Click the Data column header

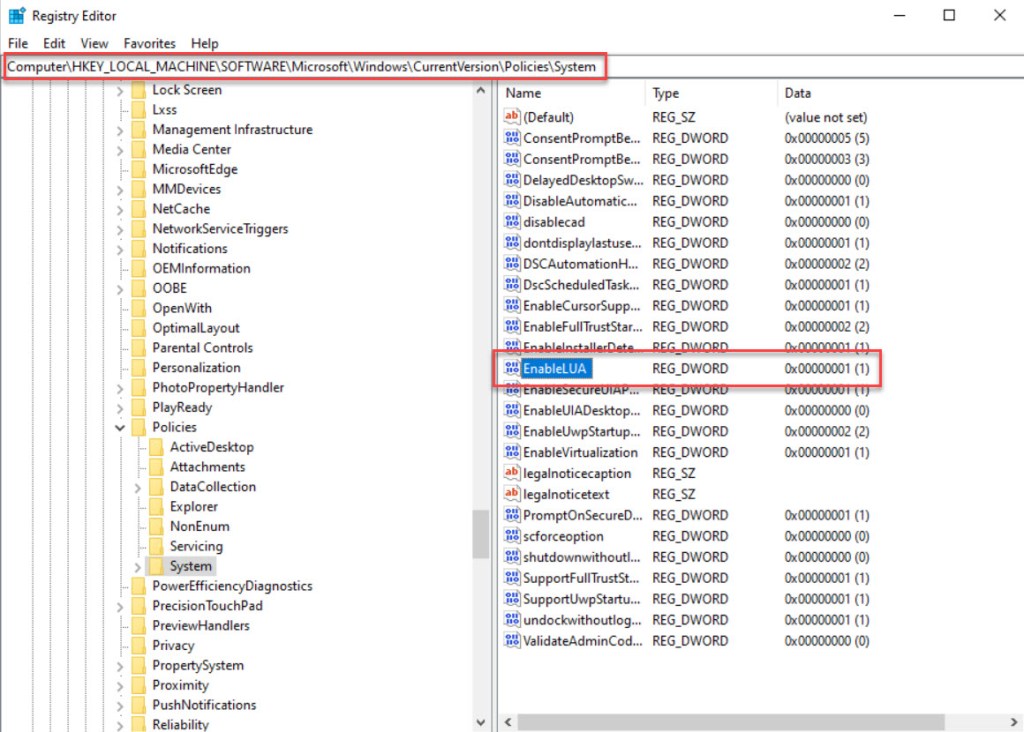tap(797, 93)
